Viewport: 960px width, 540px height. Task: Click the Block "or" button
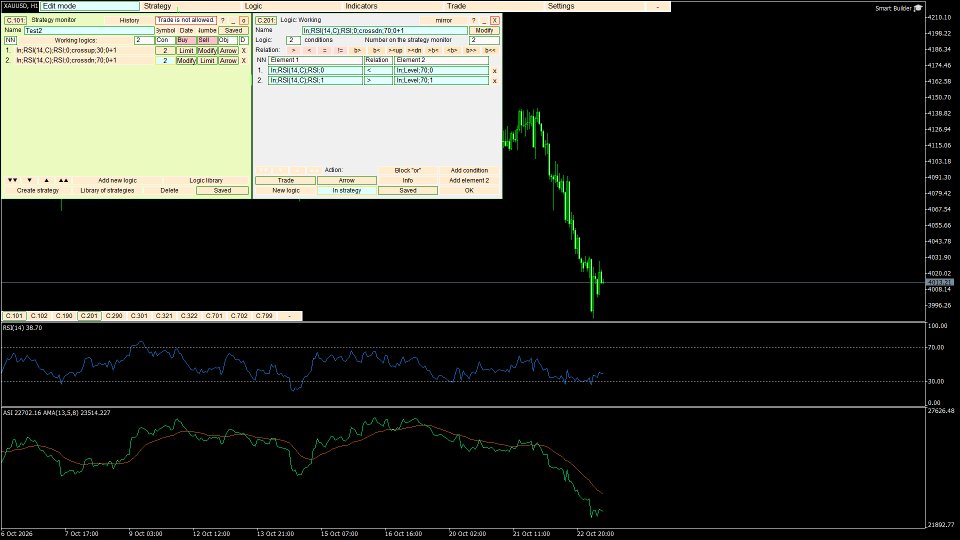point(408,171)
